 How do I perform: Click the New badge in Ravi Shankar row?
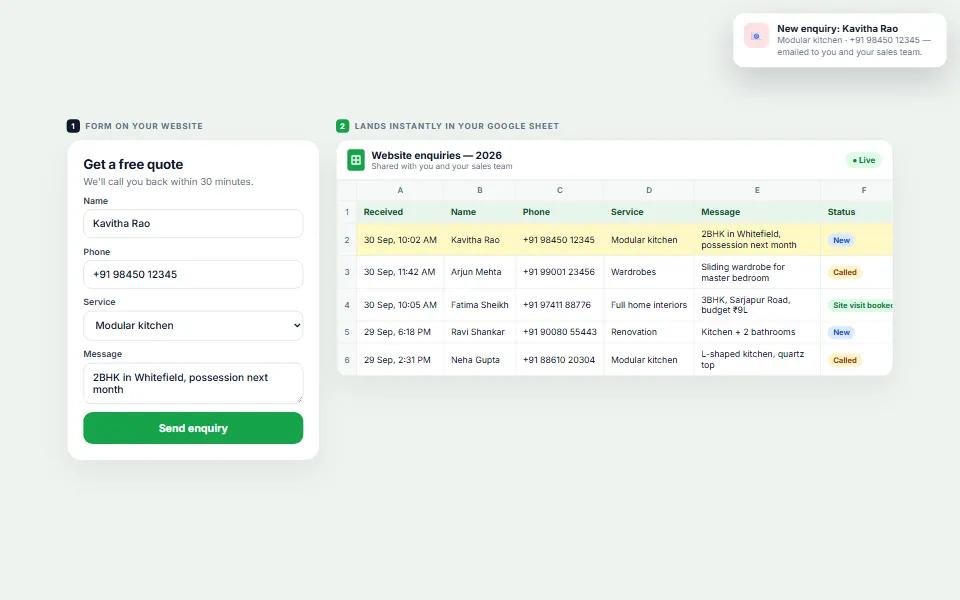[x=841, y=332]
